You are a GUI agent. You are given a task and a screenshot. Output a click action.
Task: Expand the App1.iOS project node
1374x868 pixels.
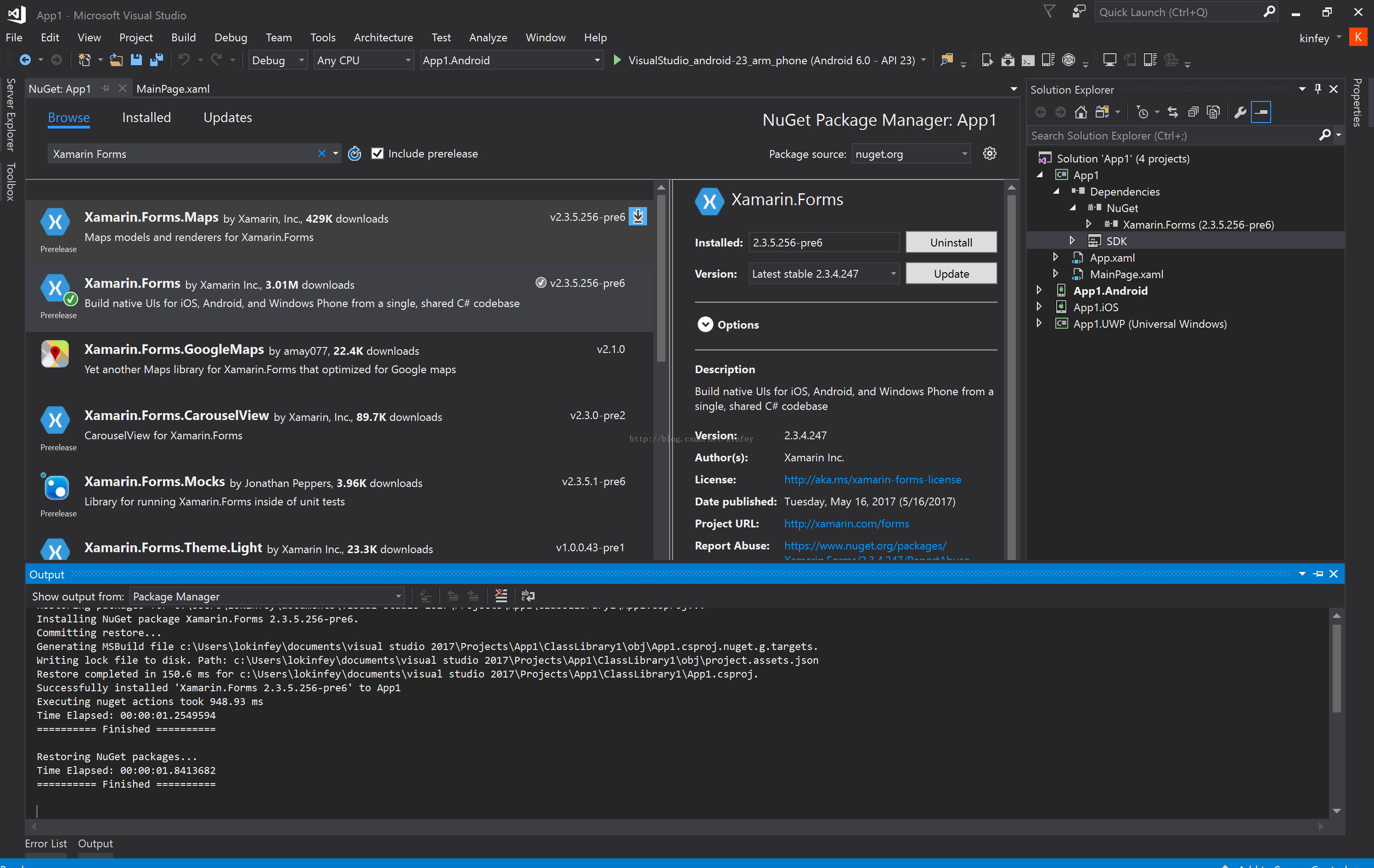[1039, 307]
